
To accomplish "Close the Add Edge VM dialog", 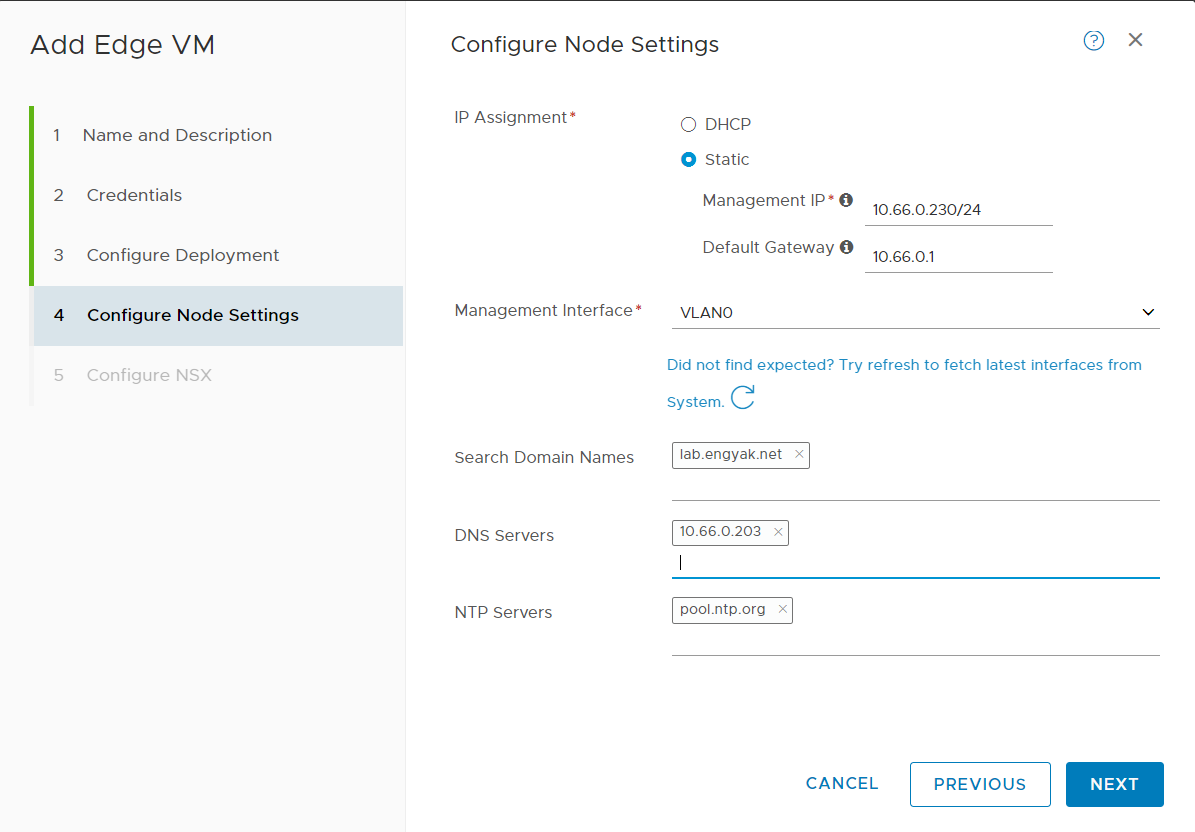I will click(1135, 40).
